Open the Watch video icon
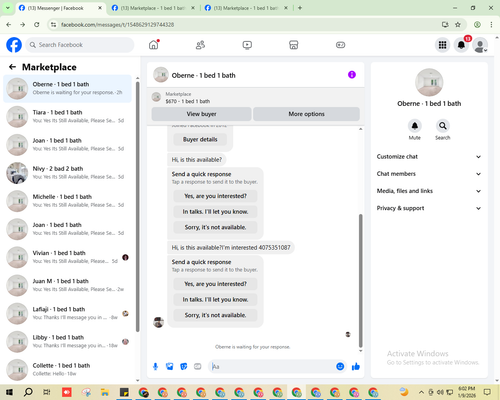 (x=247, y=45)
